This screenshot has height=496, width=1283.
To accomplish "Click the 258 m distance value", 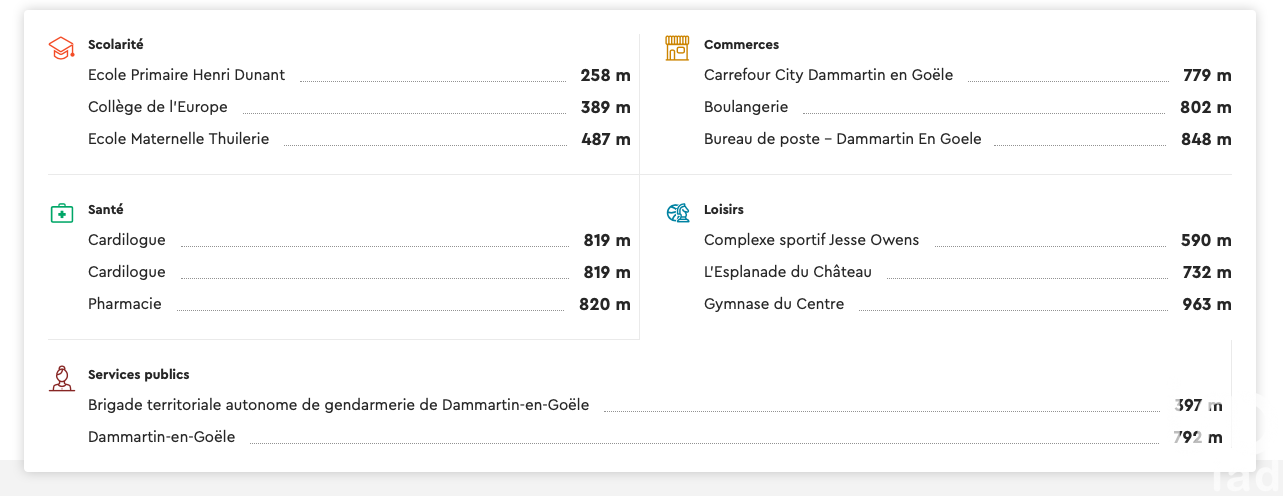I will tap(605, 76).
